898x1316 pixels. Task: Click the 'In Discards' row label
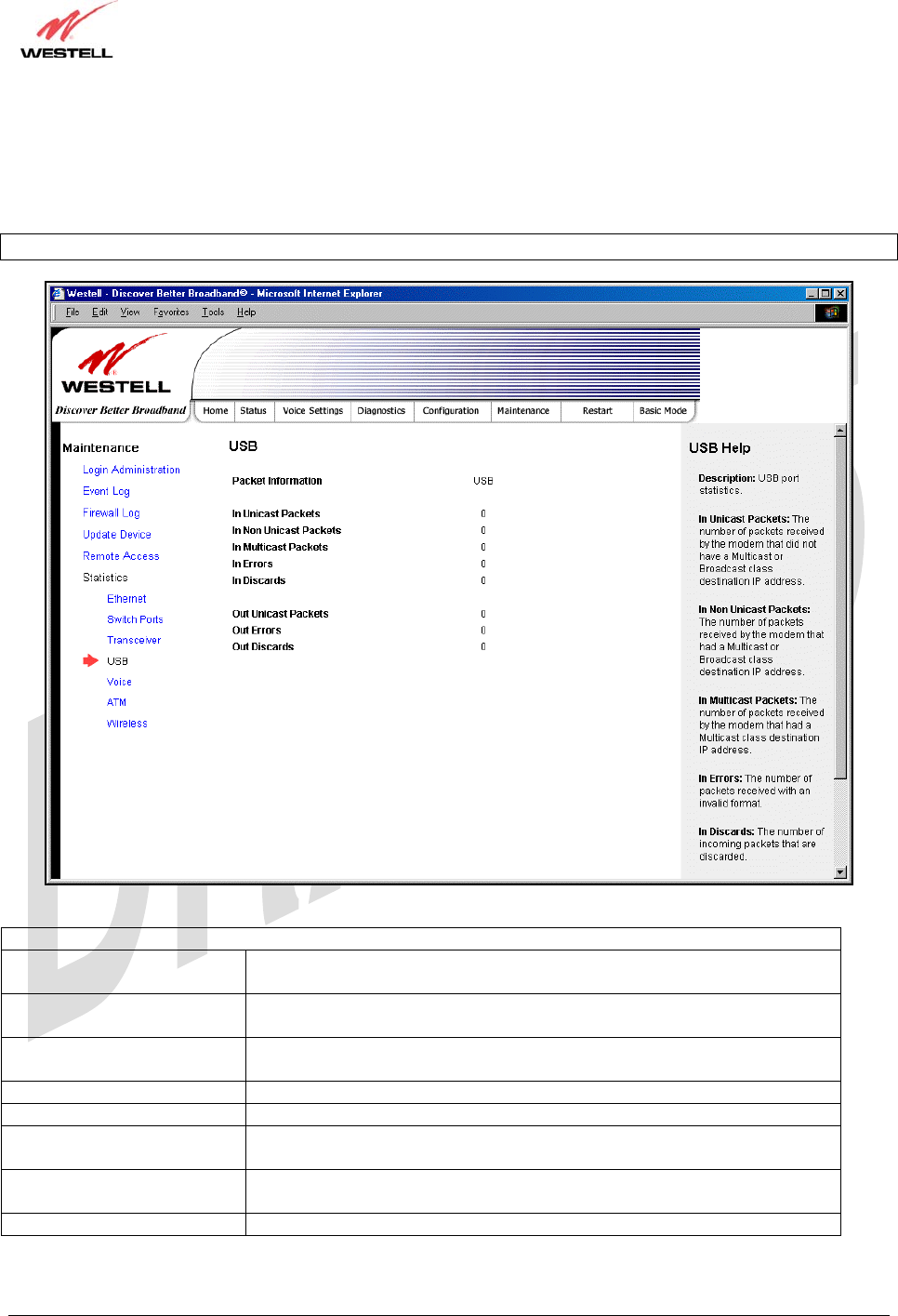(x=258, y=581)
